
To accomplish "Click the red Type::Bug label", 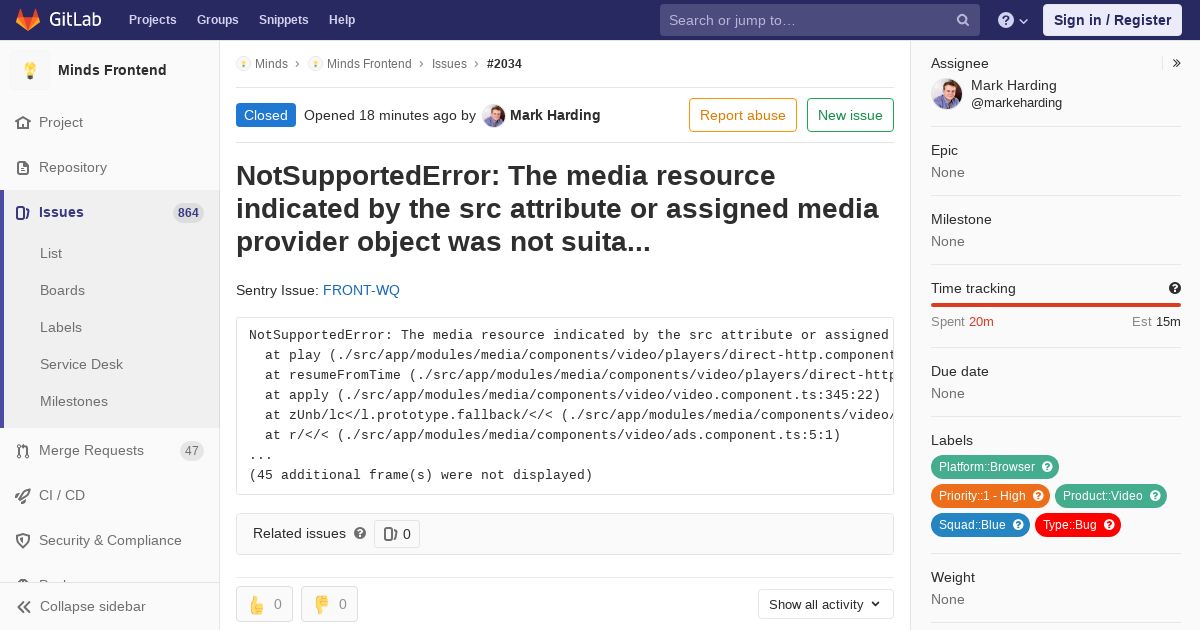I will tap(1078, 525).
